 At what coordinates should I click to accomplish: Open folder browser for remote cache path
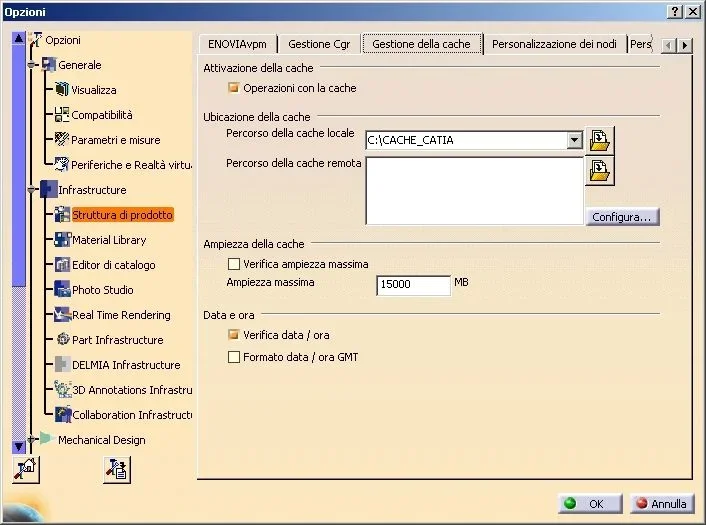pyautogui.click(x=600, y=171)
